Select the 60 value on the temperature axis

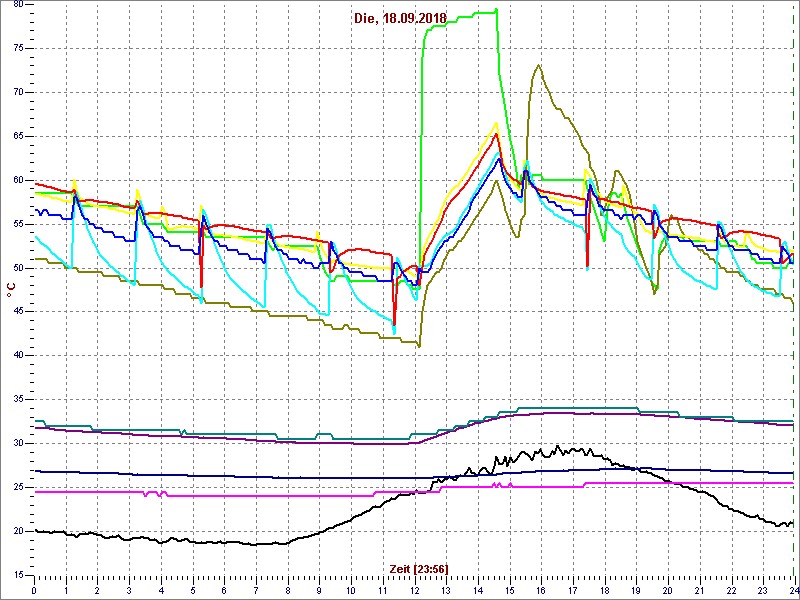[16, 180]
